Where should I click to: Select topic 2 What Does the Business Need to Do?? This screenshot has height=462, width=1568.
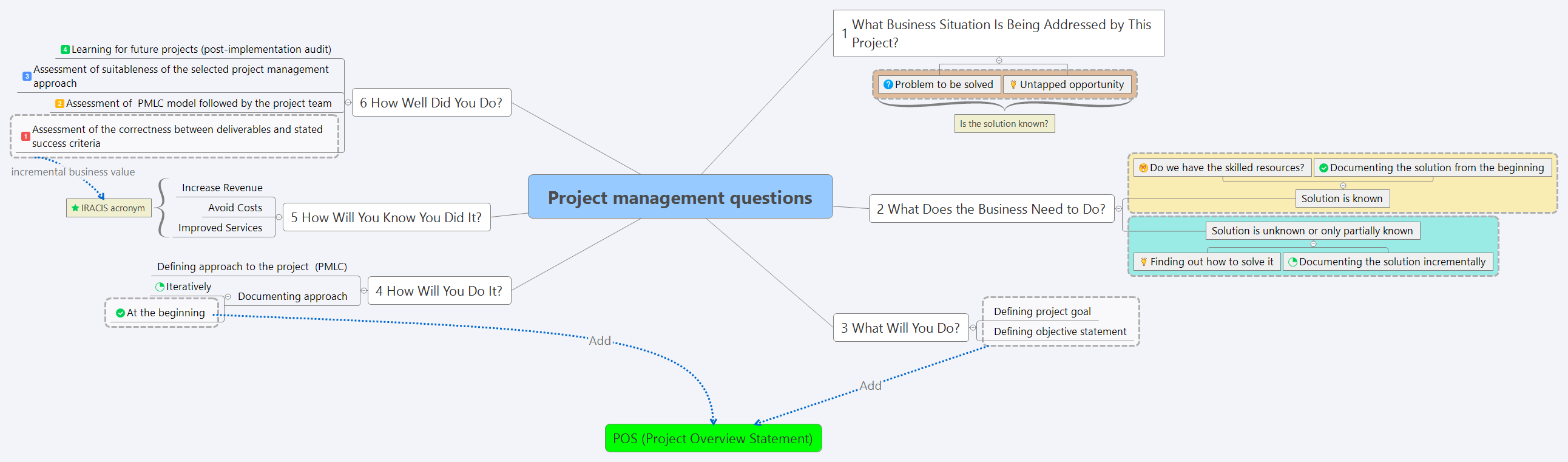(x=991, y=209)
